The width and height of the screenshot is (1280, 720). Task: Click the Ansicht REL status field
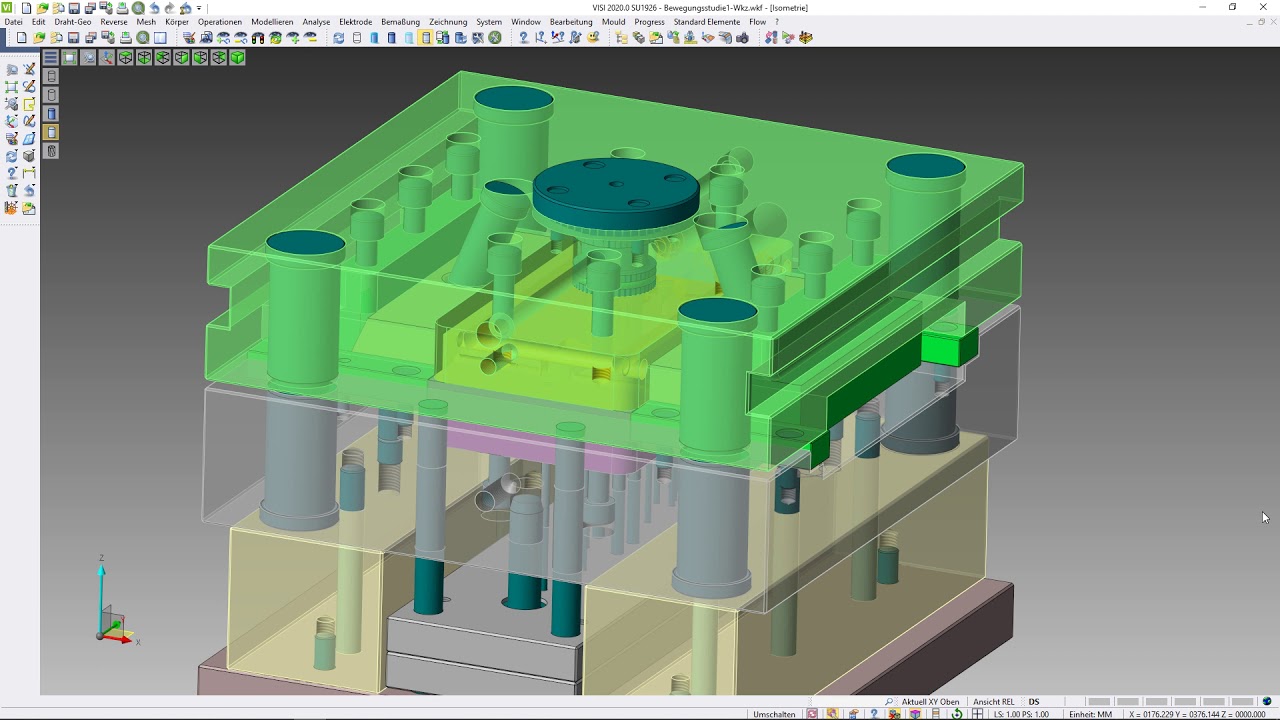(993, 702)
